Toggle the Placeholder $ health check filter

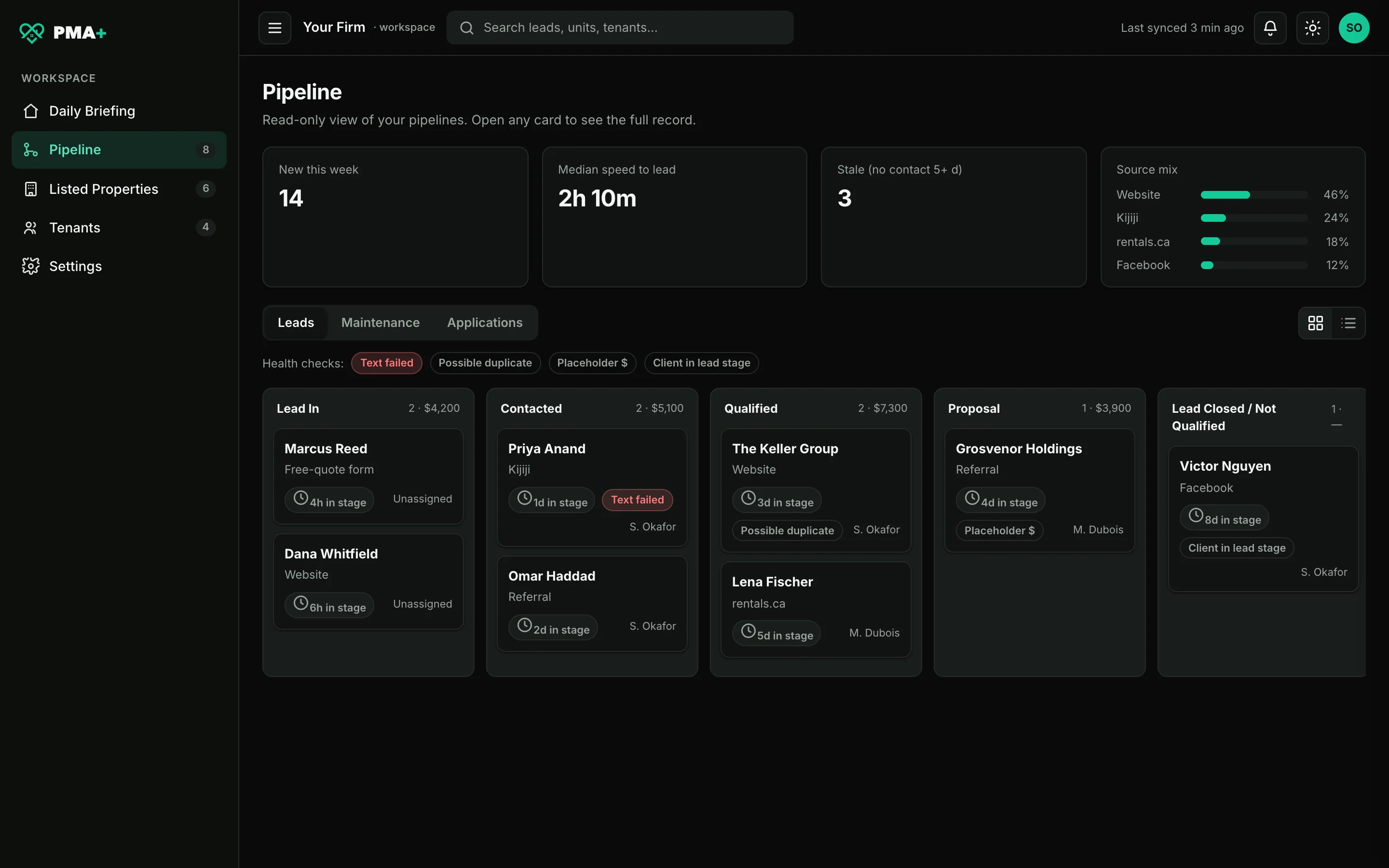(x=592, y=363)
